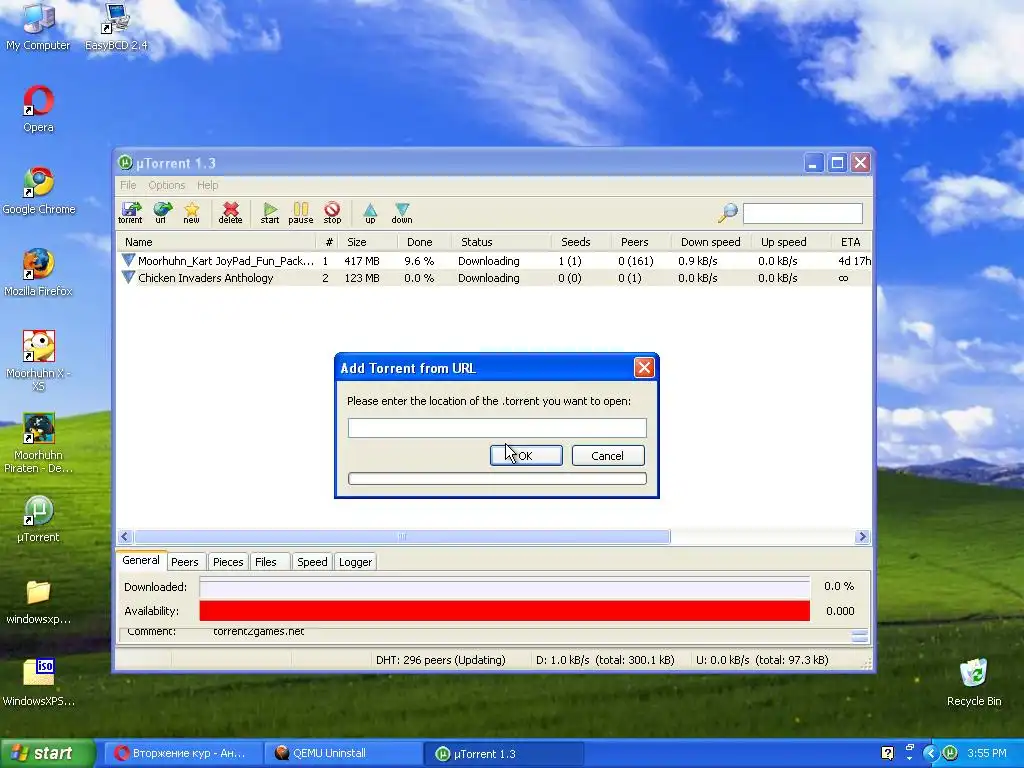Screen dimensions: 1024x768
Task: Click the DHT peers status bar entry
Action: pos(441,660)
